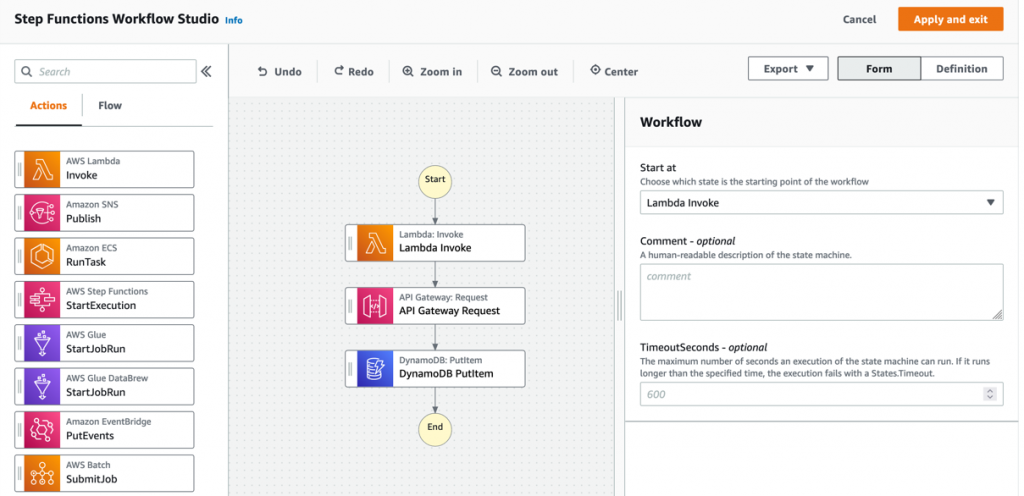
Task: Click the Workflow panel heading
Action: pos(671,122)
